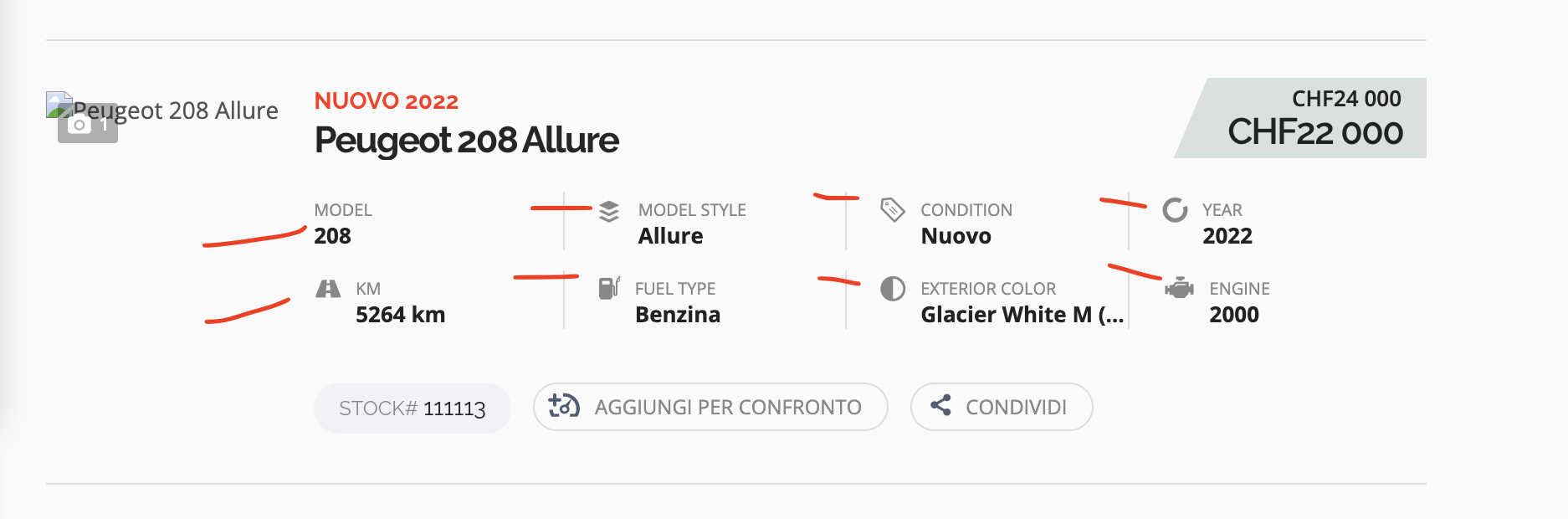Click the Stock# 111113 badge
Screen dimensions: 1568x519
(412, 408)
